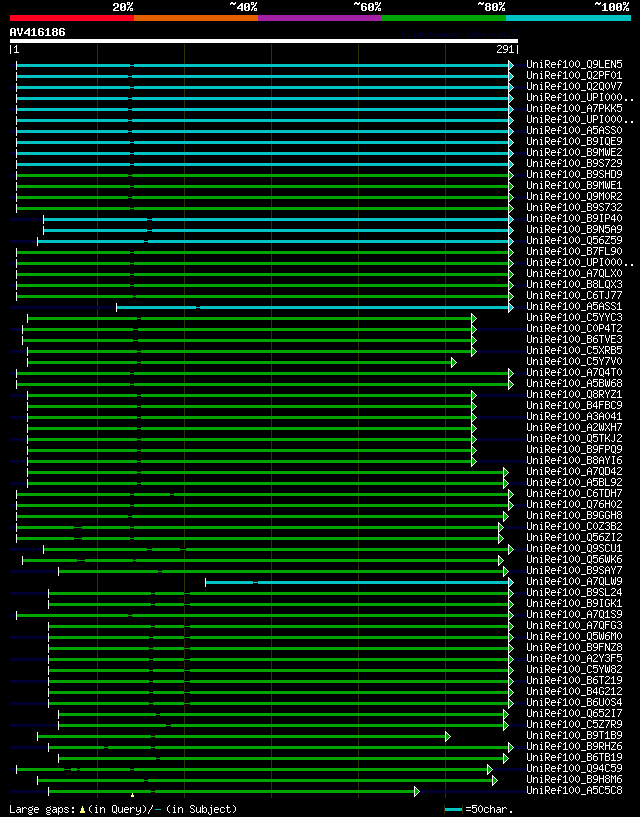Select the UniRef100_C0P4T2 label
Viewport: 640px width, 817px height.
574,329
